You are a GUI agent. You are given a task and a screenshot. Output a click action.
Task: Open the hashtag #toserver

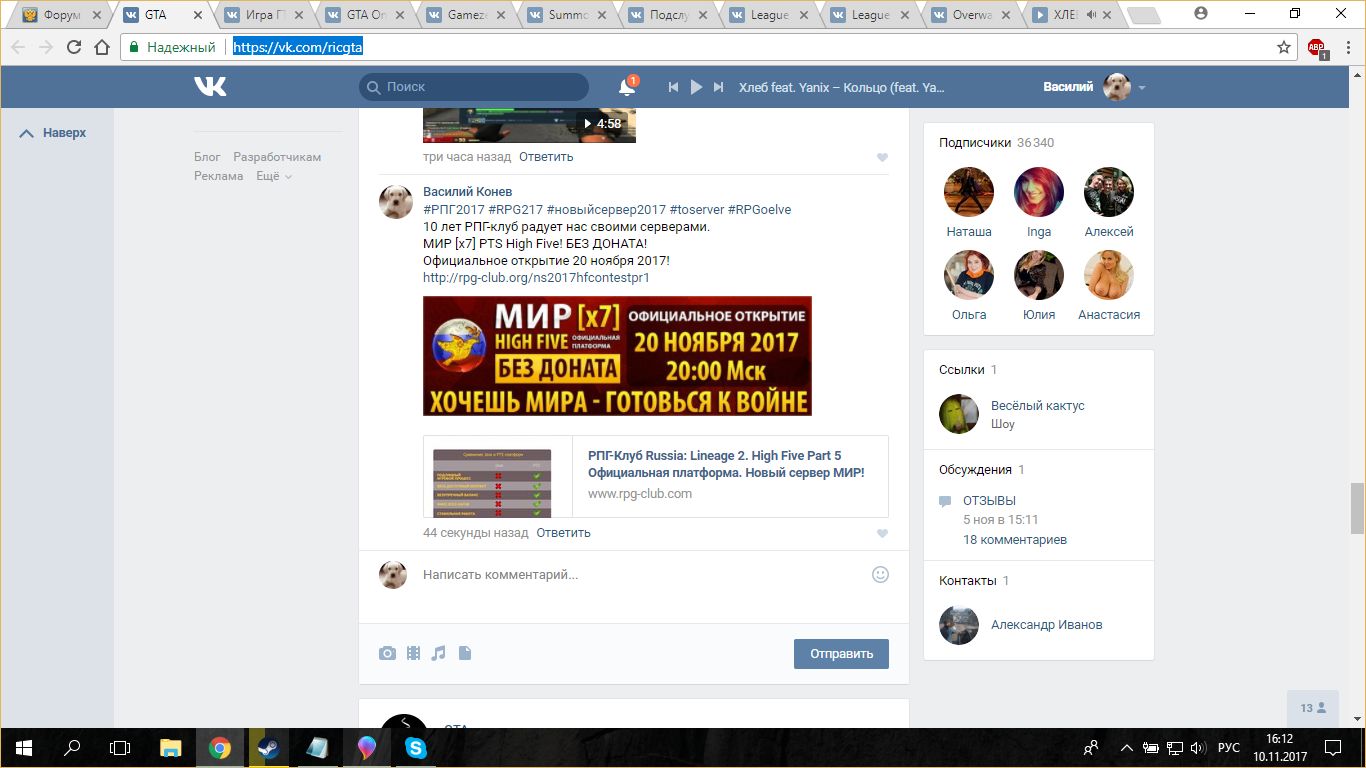pyautogui.click(x=696, y=209)
